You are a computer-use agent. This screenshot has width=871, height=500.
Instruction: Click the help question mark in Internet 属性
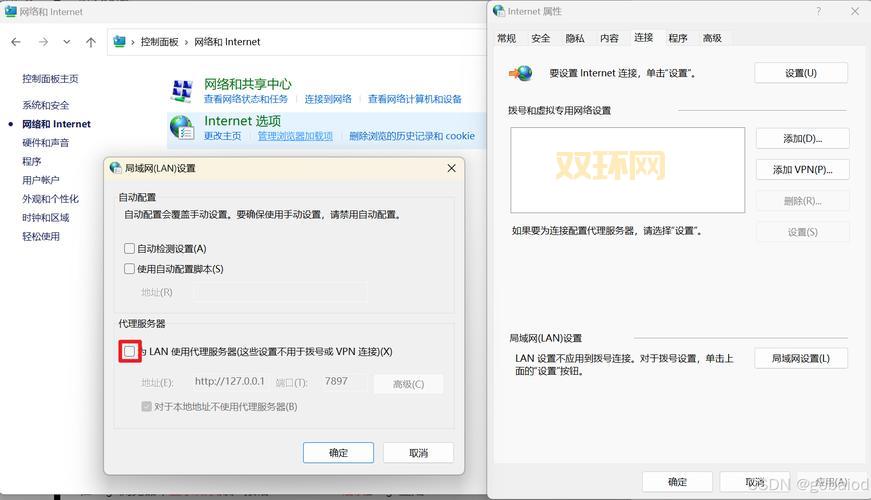click(x=818, y=11)
